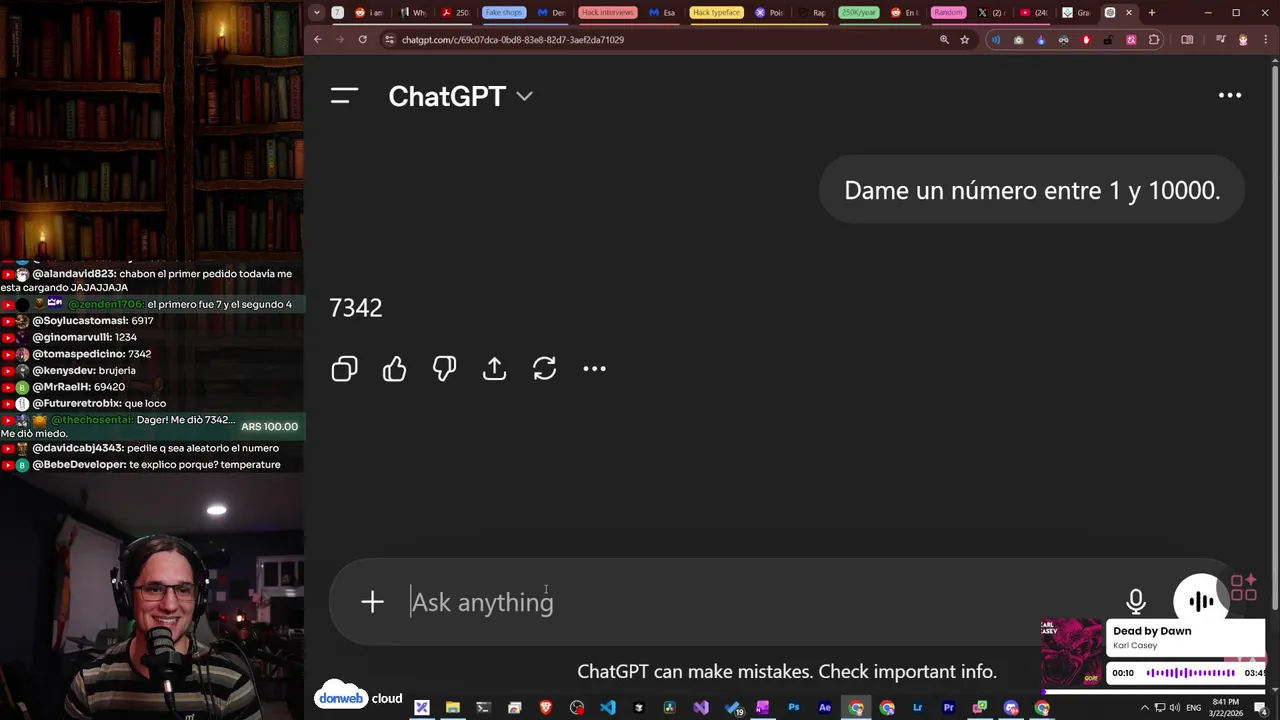Screen dimensions: 1280x720
Task: Switch to the Hack typeface tab group
Action: [716, 13]
